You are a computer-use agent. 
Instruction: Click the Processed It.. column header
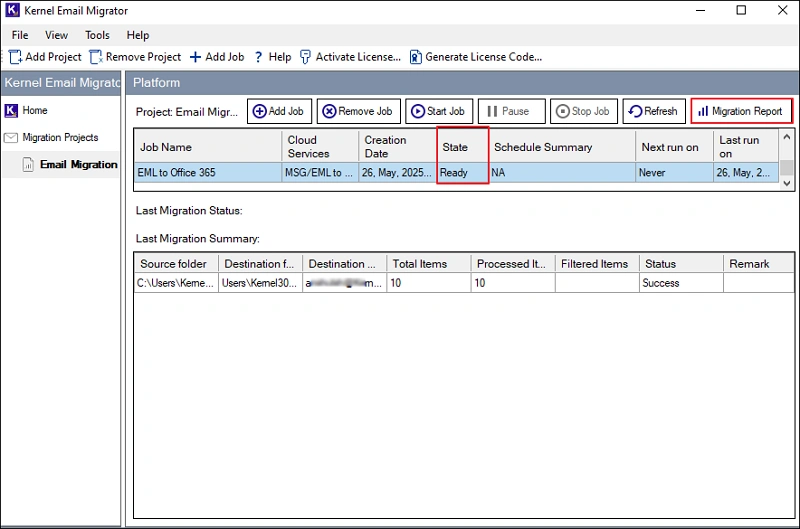pyautogui.click(x=513, y=264)
